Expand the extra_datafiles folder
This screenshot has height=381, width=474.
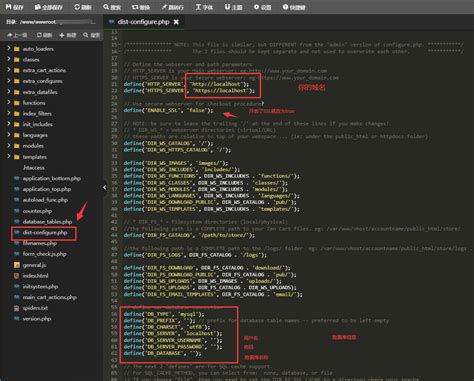point(8,92)
